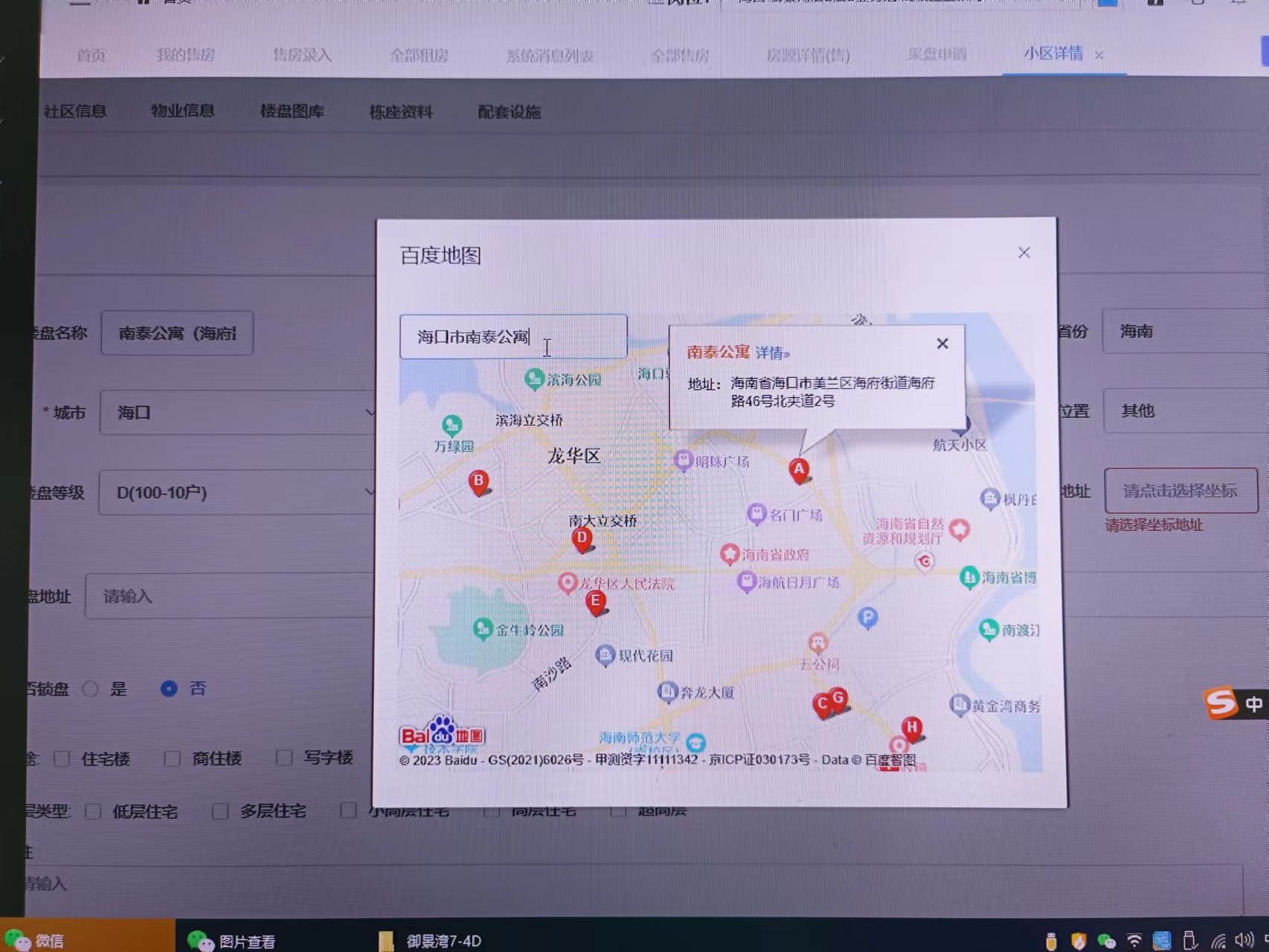
Task: Switch to the 物业信息 tab
Action: (x=182, y=112)
